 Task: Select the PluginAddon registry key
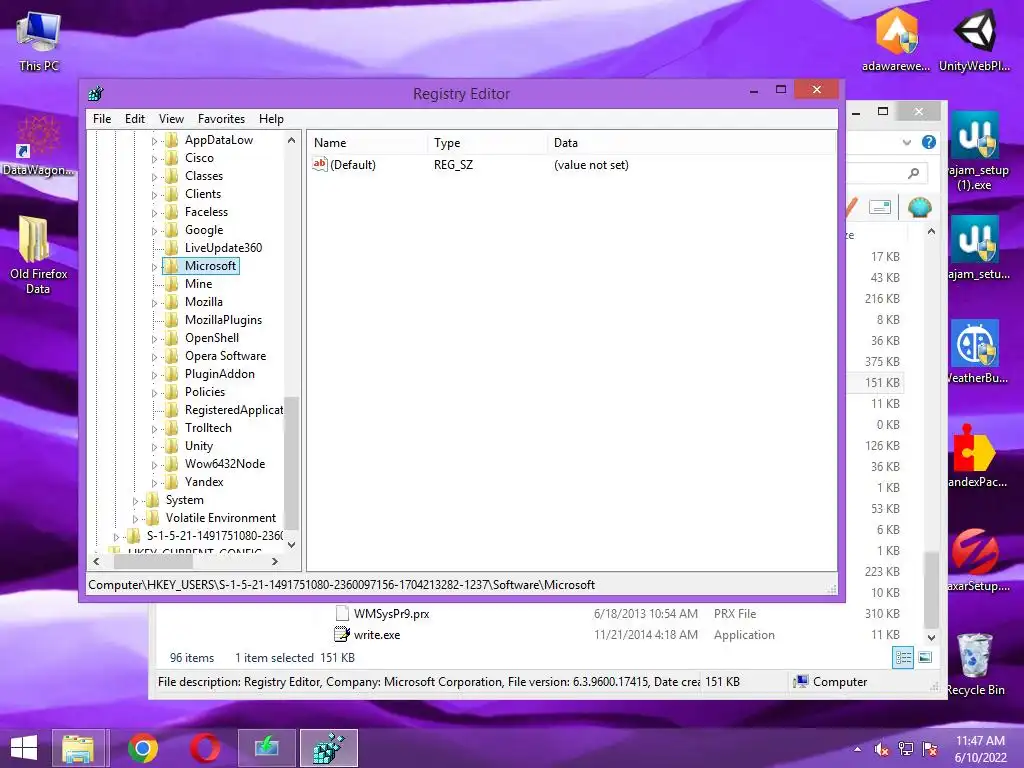click(x=219, y=374)
